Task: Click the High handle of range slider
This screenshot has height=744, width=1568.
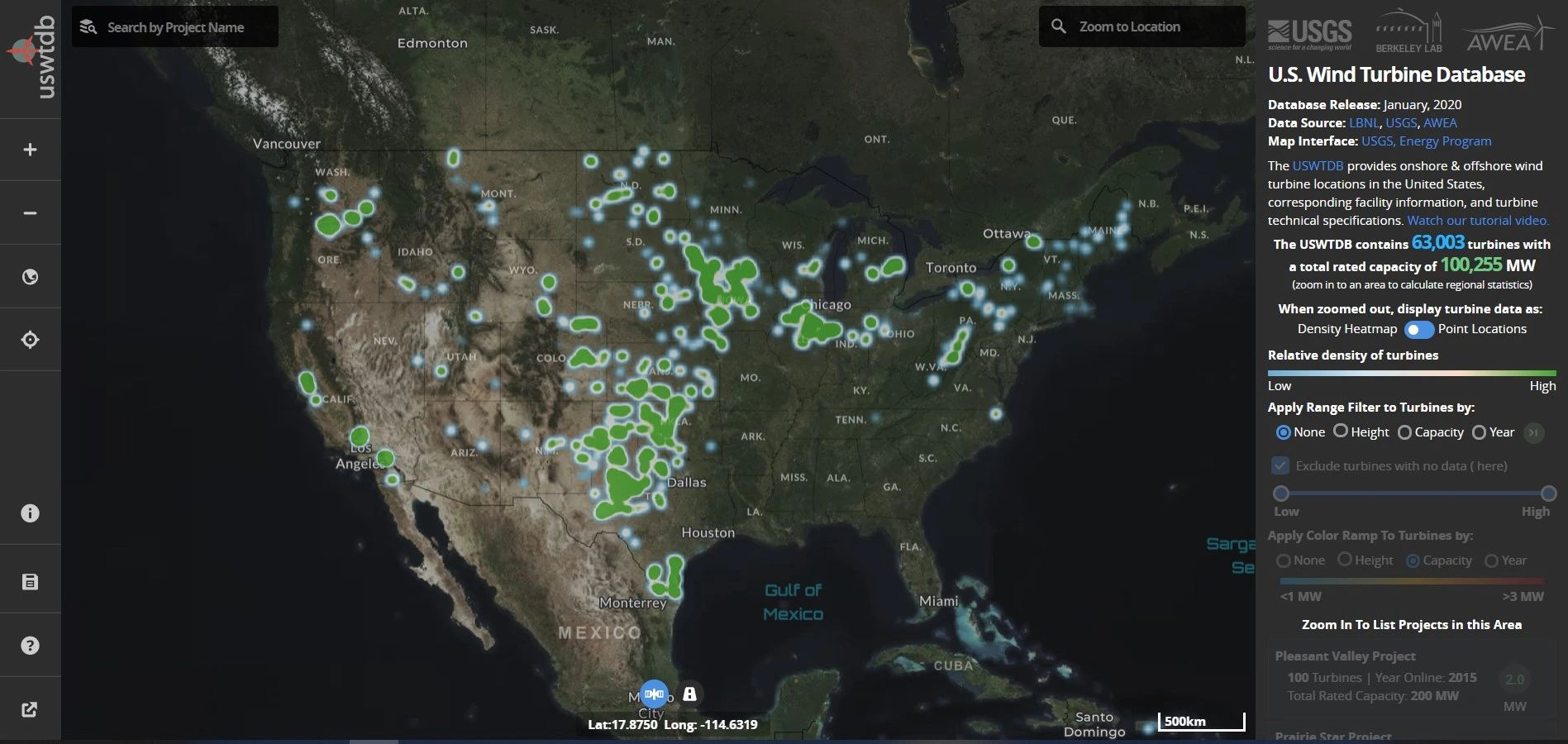Action: tap(1548, 494)
